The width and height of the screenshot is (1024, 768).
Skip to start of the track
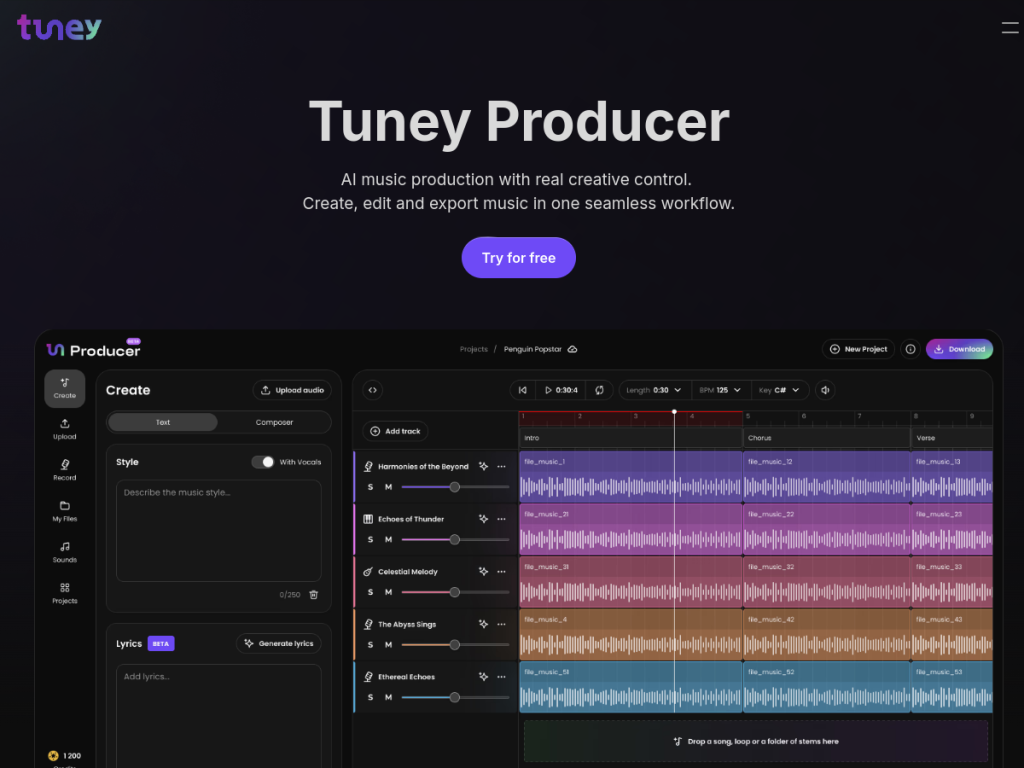pyautogui.click(x=522, y=390)
